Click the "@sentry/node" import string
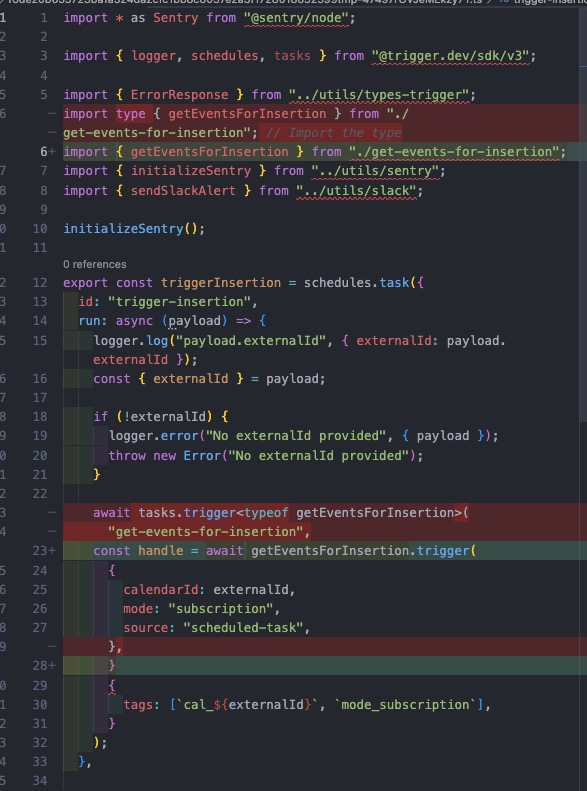587x791 pixels. coord(296,18)
